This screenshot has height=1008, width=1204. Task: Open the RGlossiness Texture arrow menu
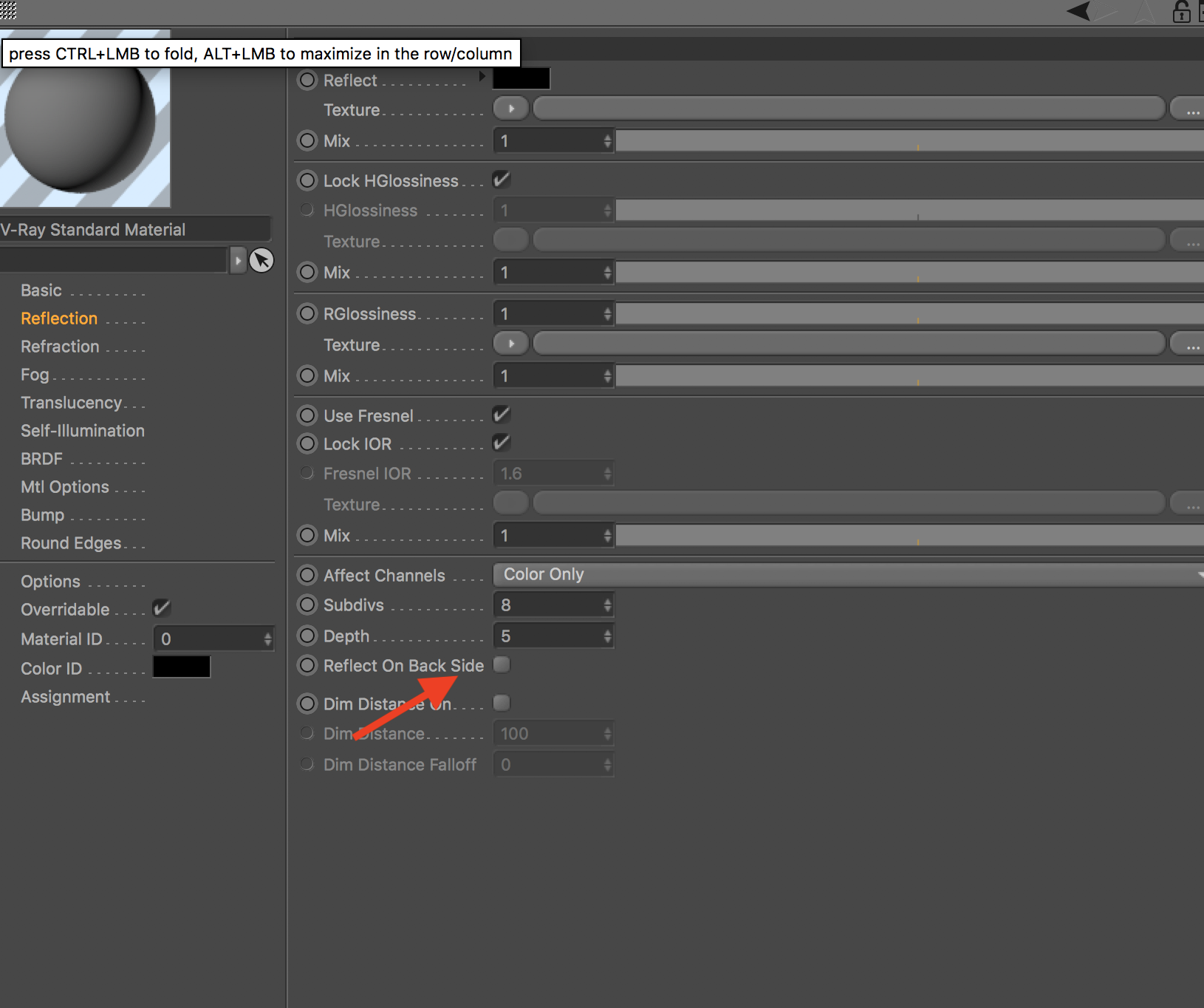click(x=511, y=344)
